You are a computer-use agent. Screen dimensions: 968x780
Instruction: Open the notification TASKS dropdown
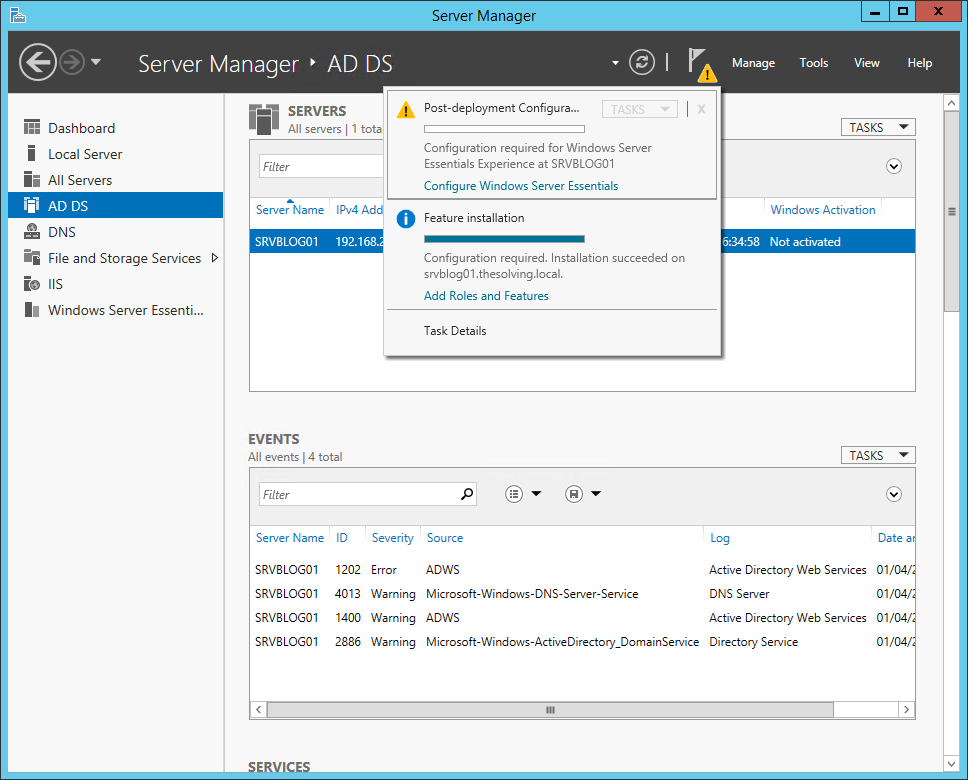coord(640,109)
